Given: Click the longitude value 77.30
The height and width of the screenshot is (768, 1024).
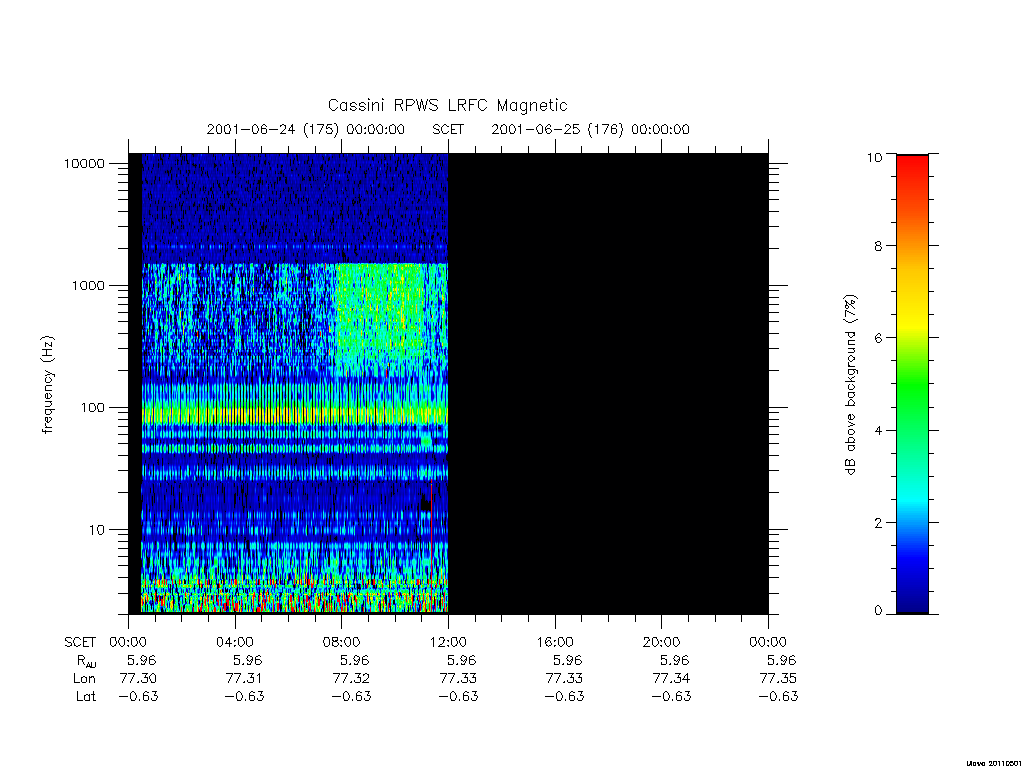Looking at the screenshot, I should coord(138,679).
